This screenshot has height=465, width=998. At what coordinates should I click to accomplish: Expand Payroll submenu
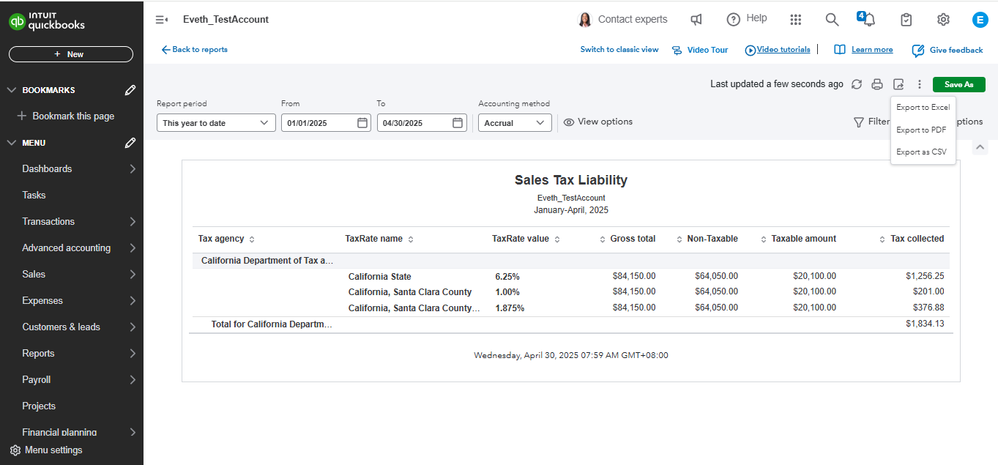(132, 380)
